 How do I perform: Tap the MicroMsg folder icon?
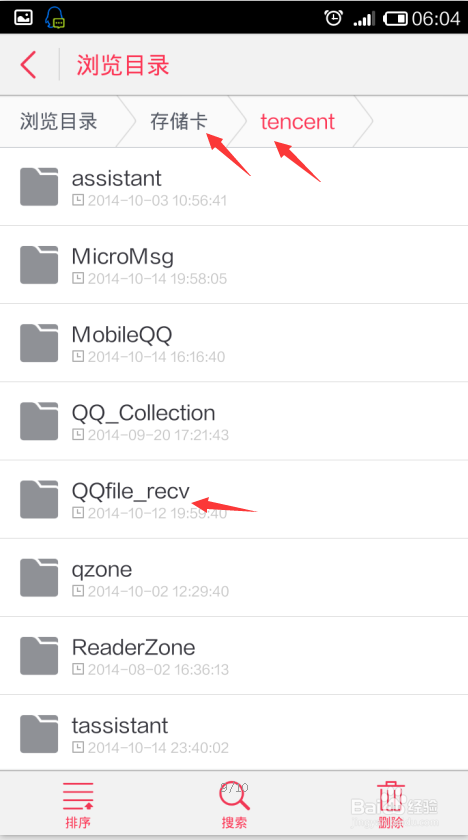[x=39, y=265]
